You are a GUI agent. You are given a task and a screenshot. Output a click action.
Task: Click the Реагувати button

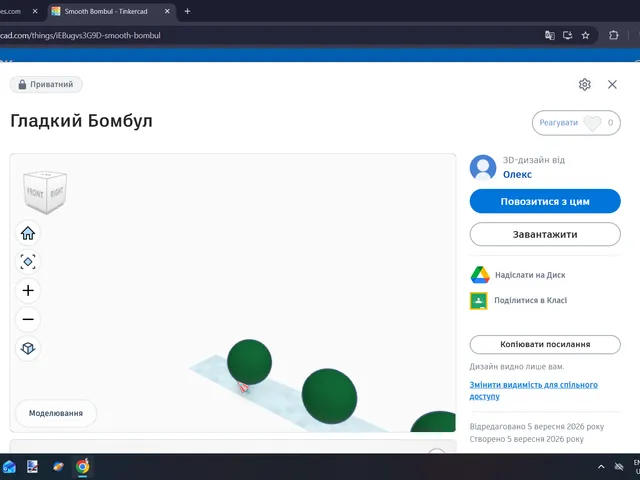[x=576, y=123]
